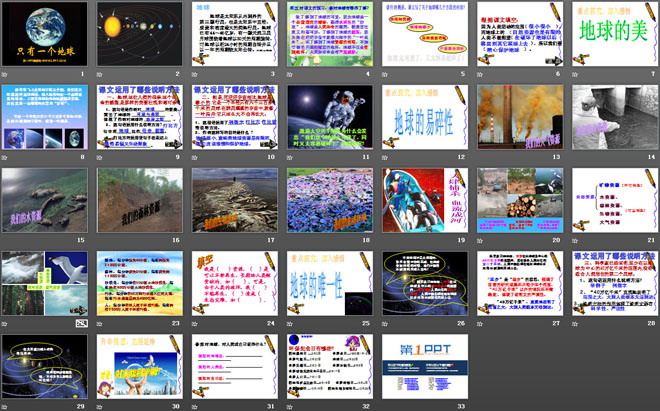The width and height of the screenshot is (660, 411).
Task: Select slide 8 with four Earth photos
Action: 45,117
